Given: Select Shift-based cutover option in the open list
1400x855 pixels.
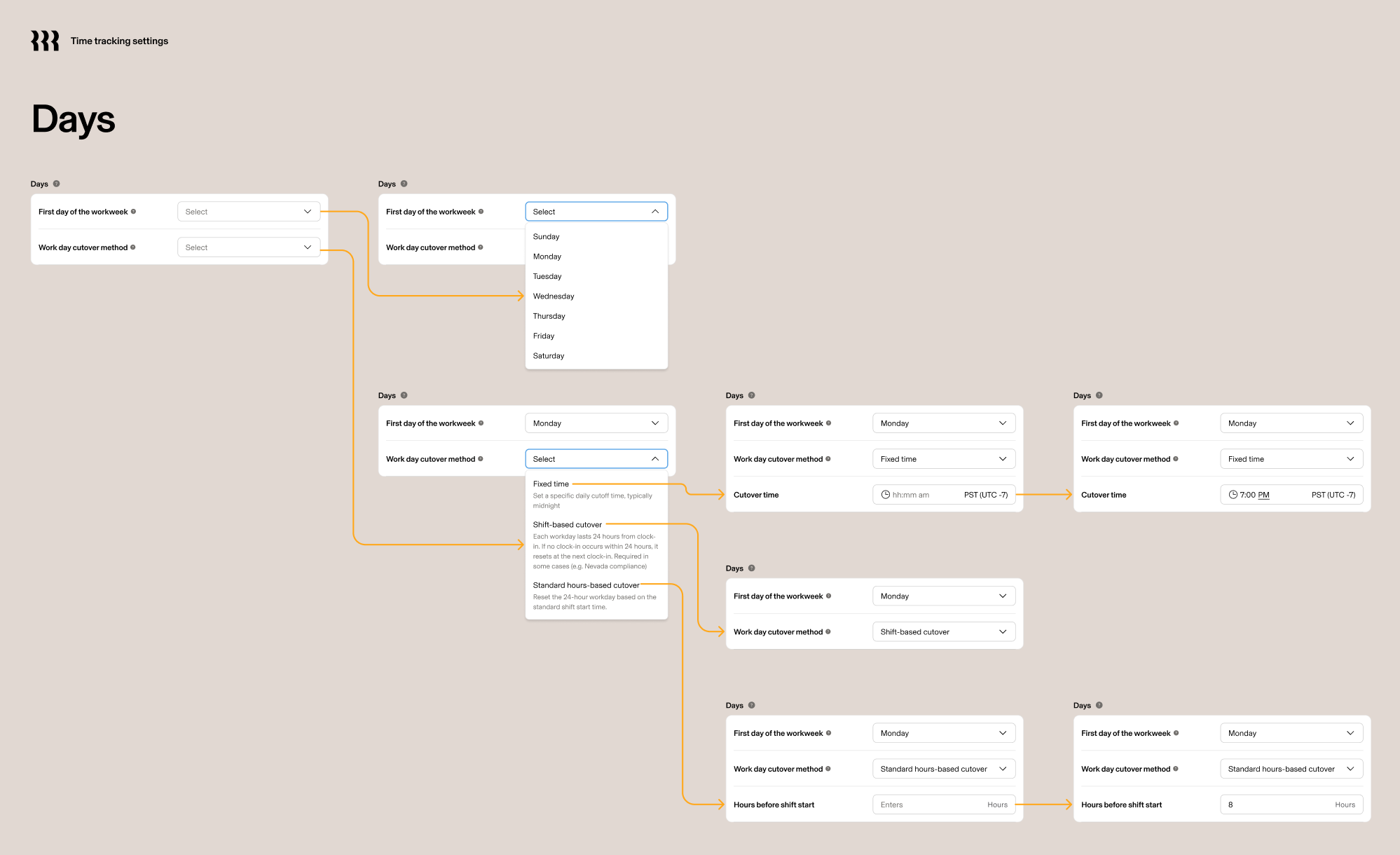Looking at the screenshot, I should [x=596, y=545].
